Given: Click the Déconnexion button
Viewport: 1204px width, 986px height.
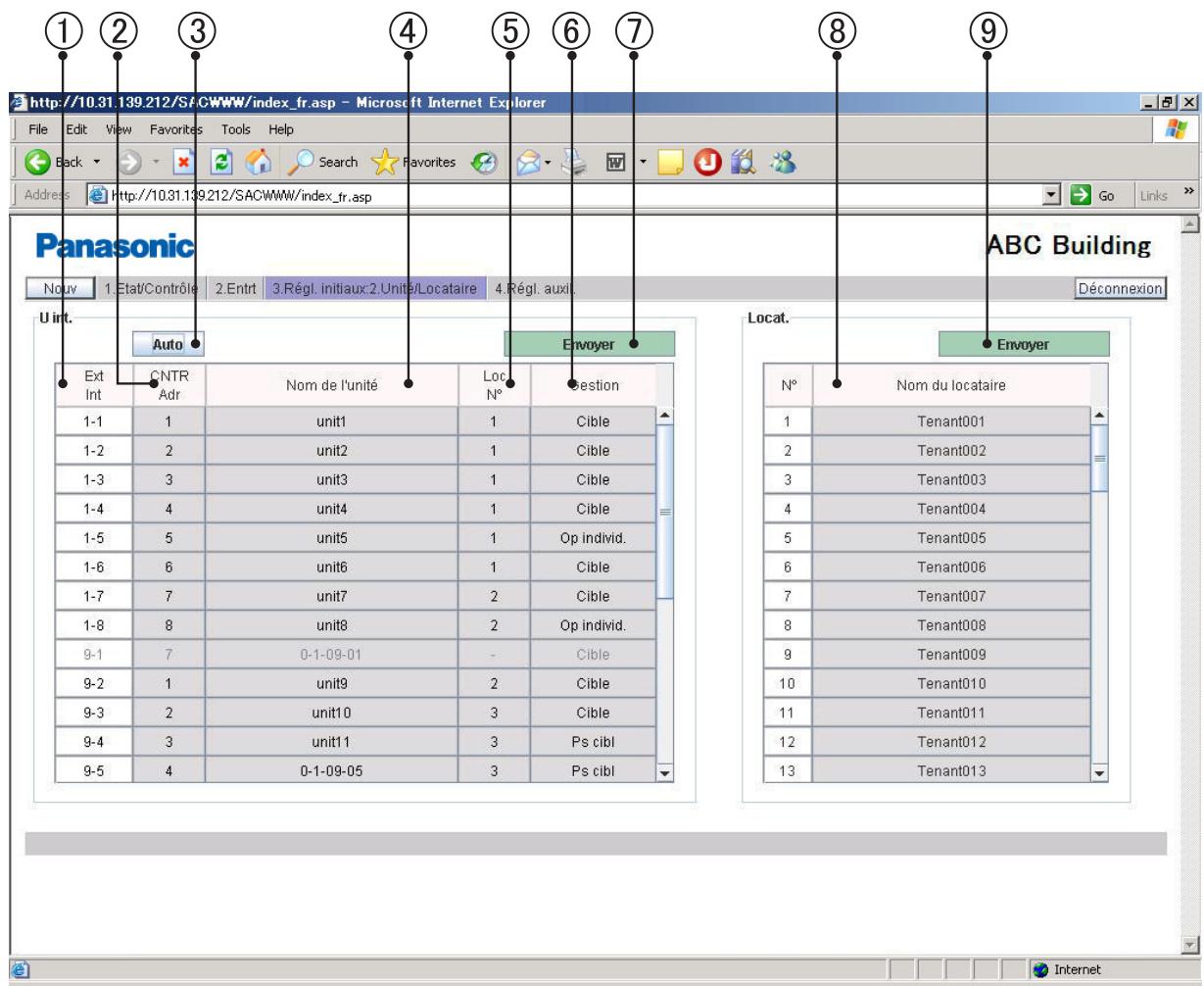Looking at the screenshot, I should [1120, 289].
